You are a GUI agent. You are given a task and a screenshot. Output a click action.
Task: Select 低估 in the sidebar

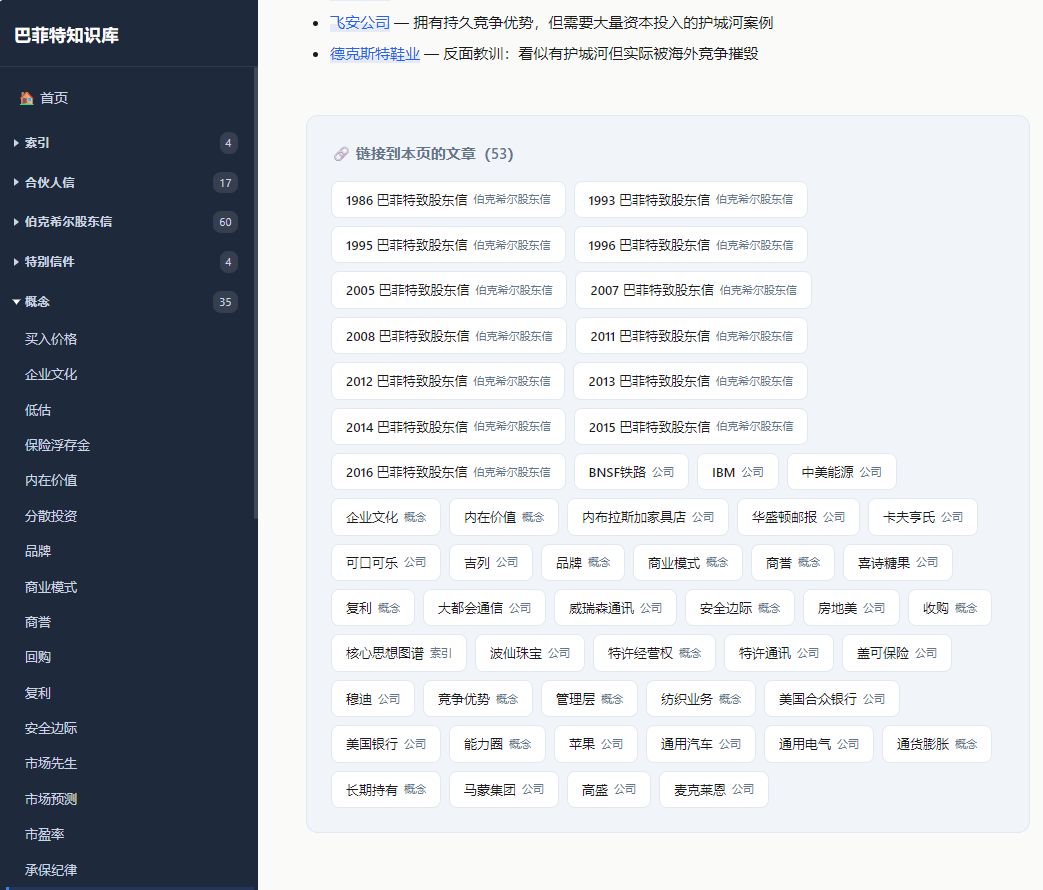coord(38,410)
